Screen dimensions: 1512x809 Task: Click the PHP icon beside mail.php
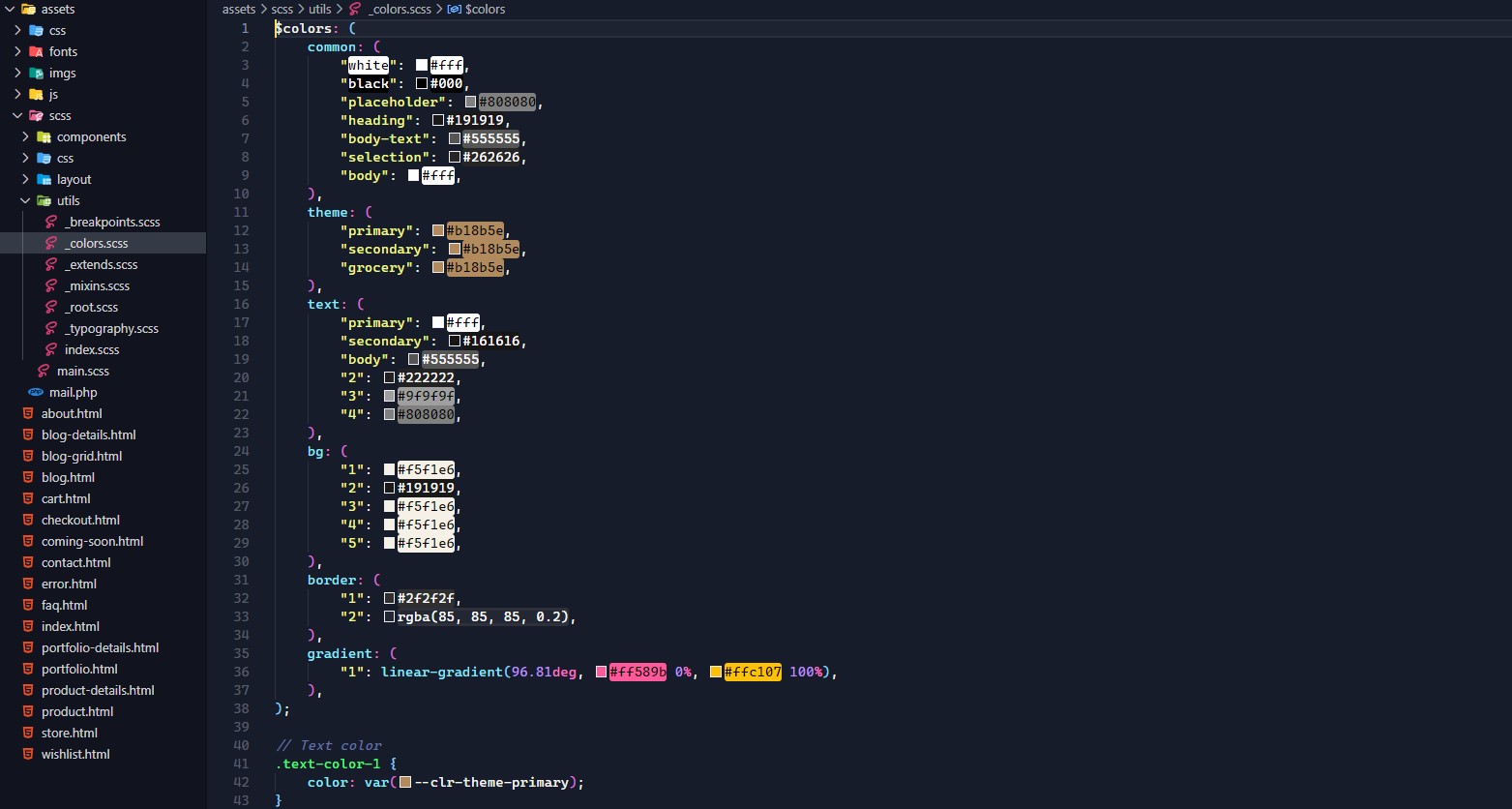coord(36,393)
